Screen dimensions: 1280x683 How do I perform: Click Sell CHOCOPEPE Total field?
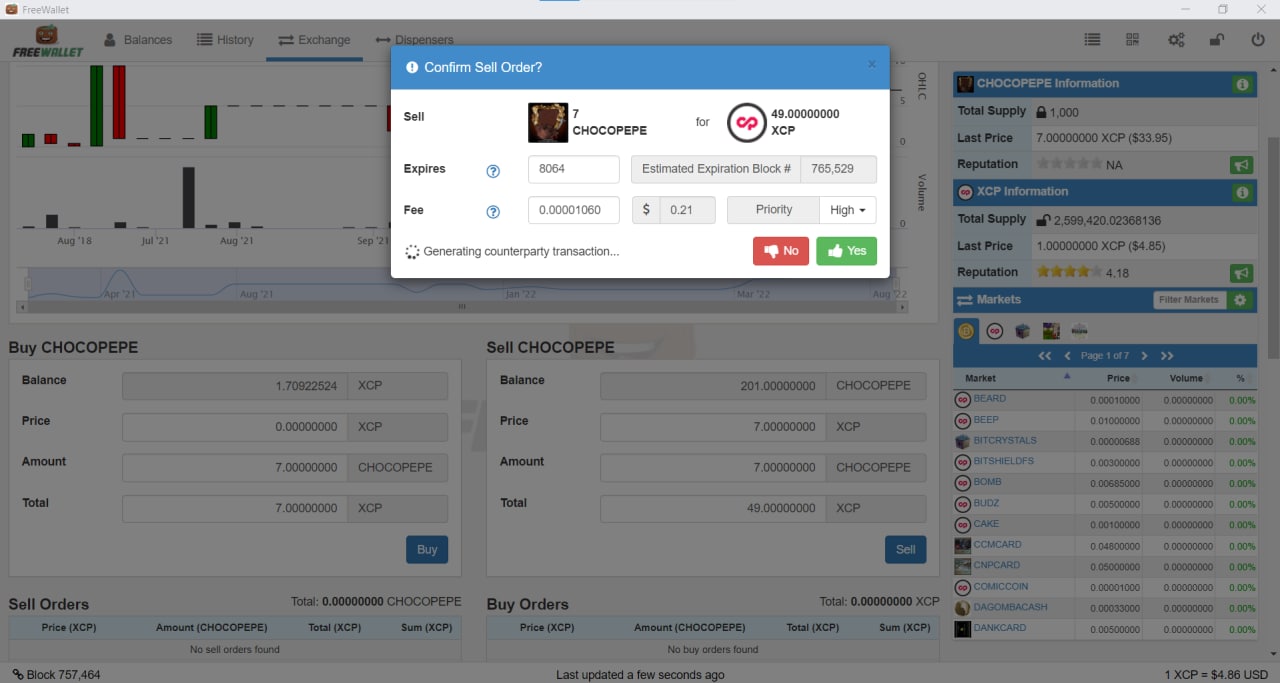coord(713,508)
